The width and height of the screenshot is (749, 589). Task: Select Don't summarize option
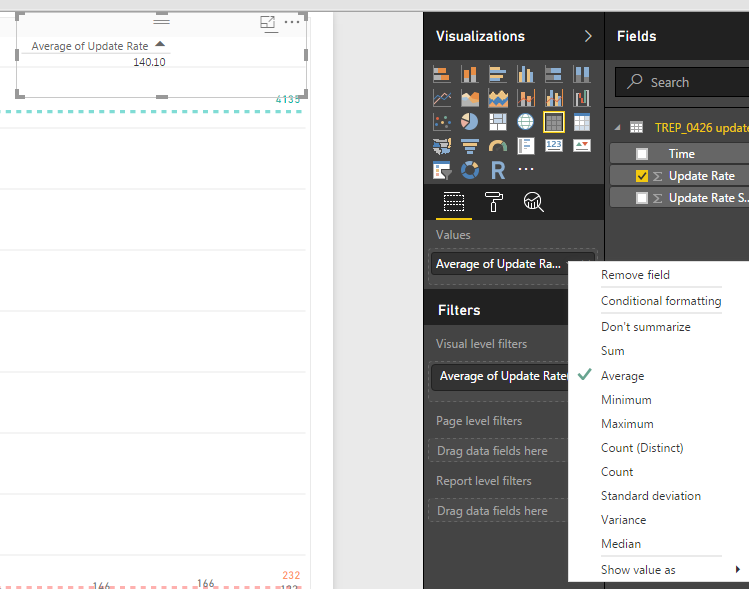click(645, 327)
